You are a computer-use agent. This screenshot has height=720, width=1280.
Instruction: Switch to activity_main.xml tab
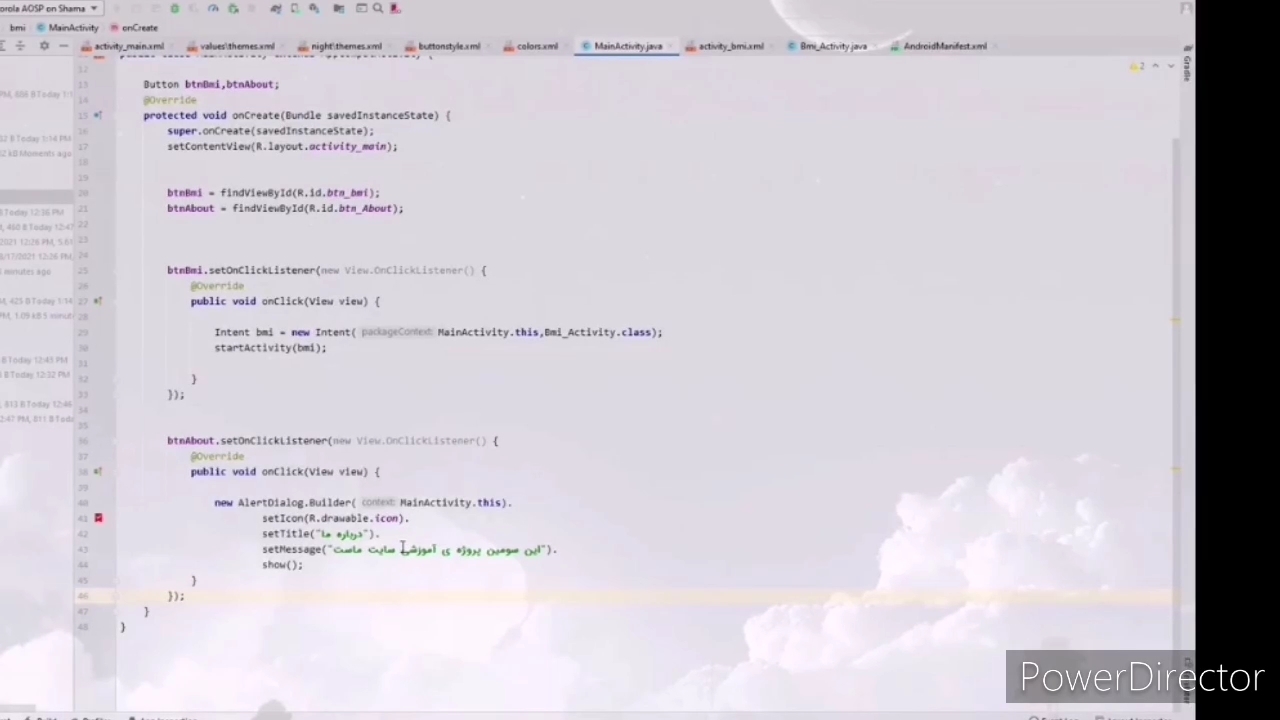128,46
